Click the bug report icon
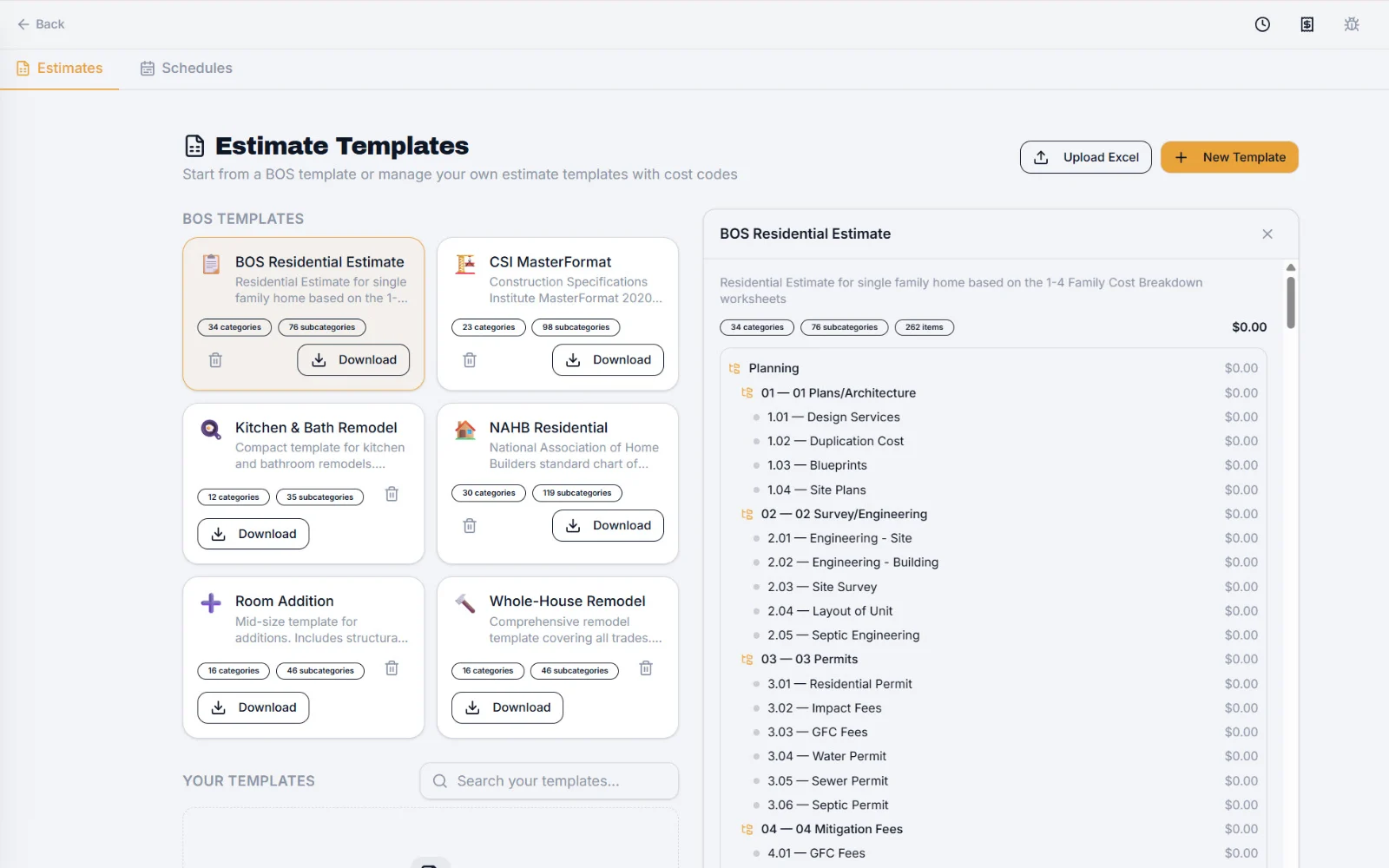The image size is (1389, 868). [x=1352, y=24]
